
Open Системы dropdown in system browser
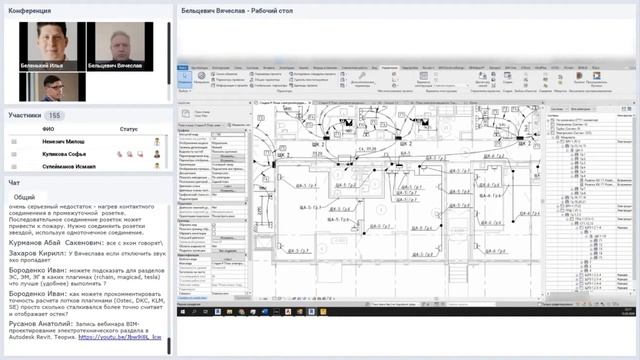tap(558, 109)
